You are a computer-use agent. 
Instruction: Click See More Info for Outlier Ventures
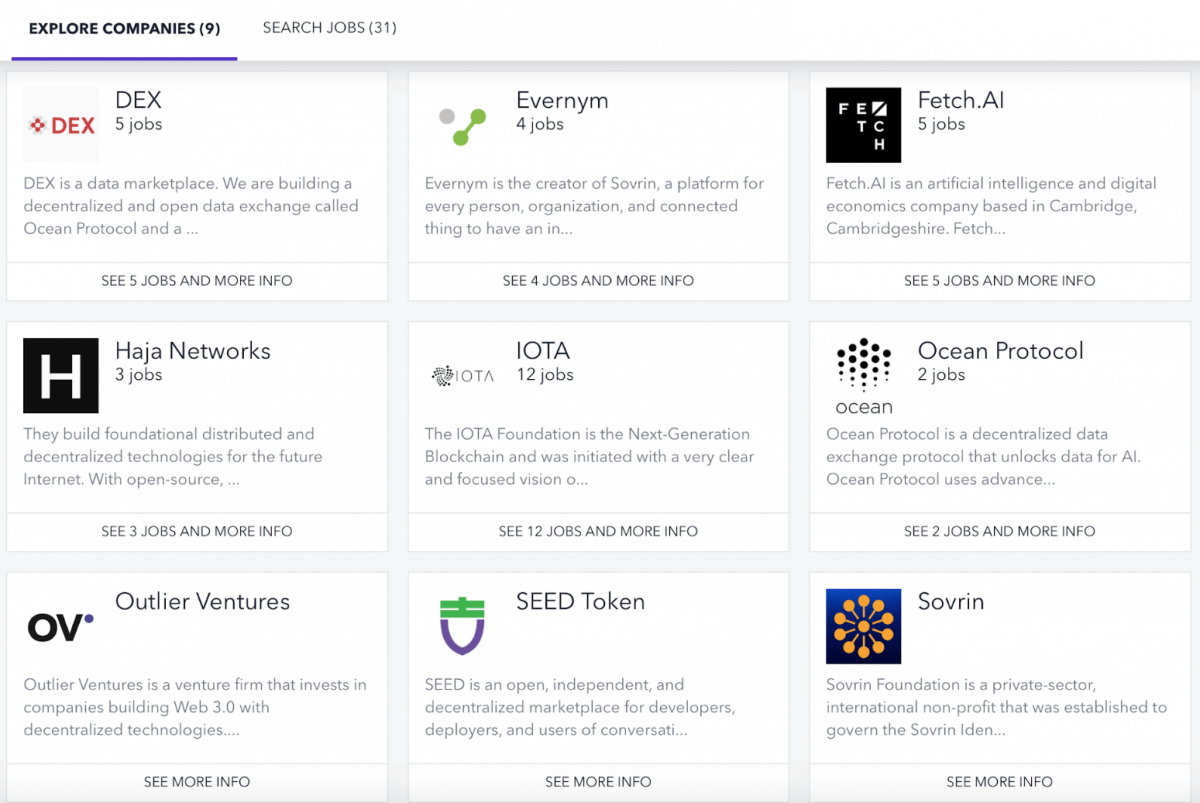click(x=197, y=782)
